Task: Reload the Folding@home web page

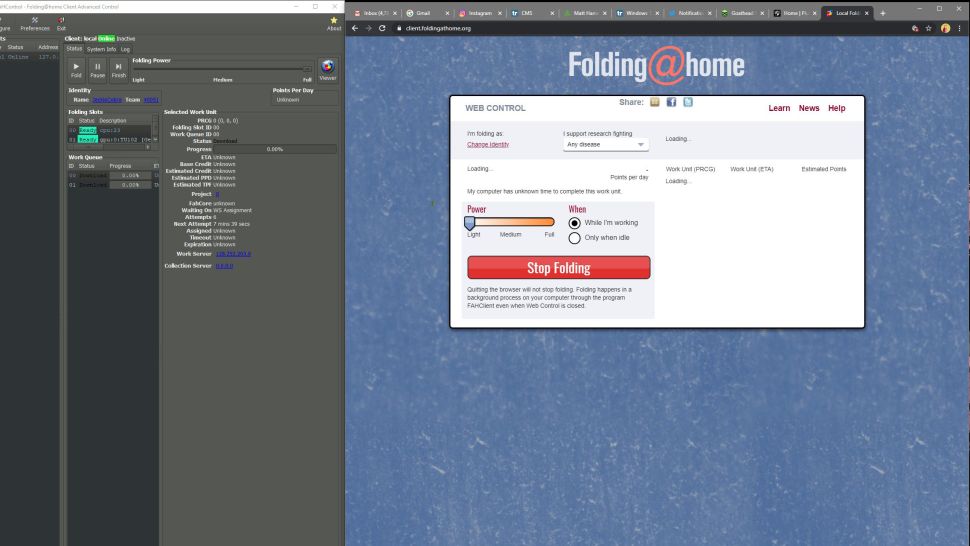Action: pyautogui.click(x=382, y=28)
